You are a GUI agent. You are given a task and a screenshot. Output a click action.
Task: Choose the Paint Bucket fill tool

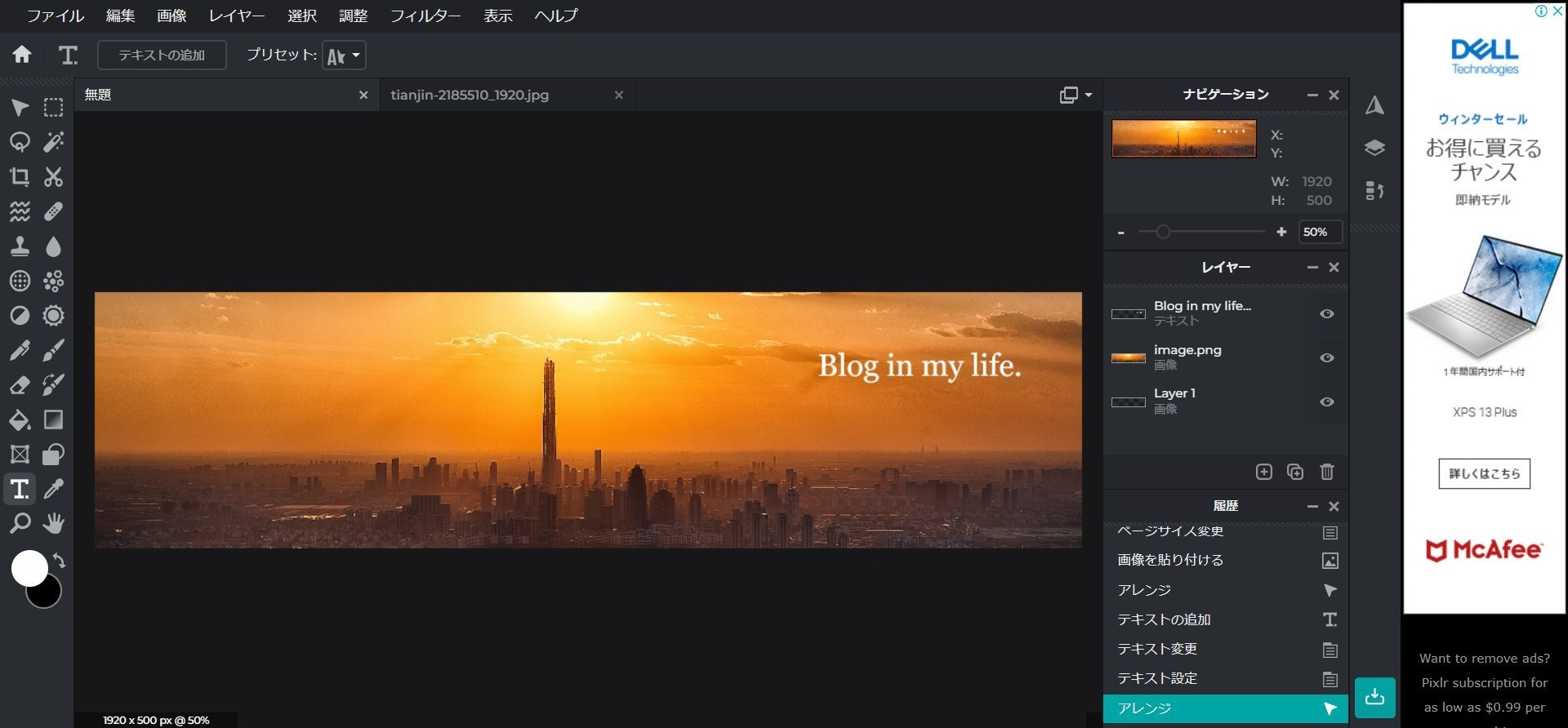20,420
